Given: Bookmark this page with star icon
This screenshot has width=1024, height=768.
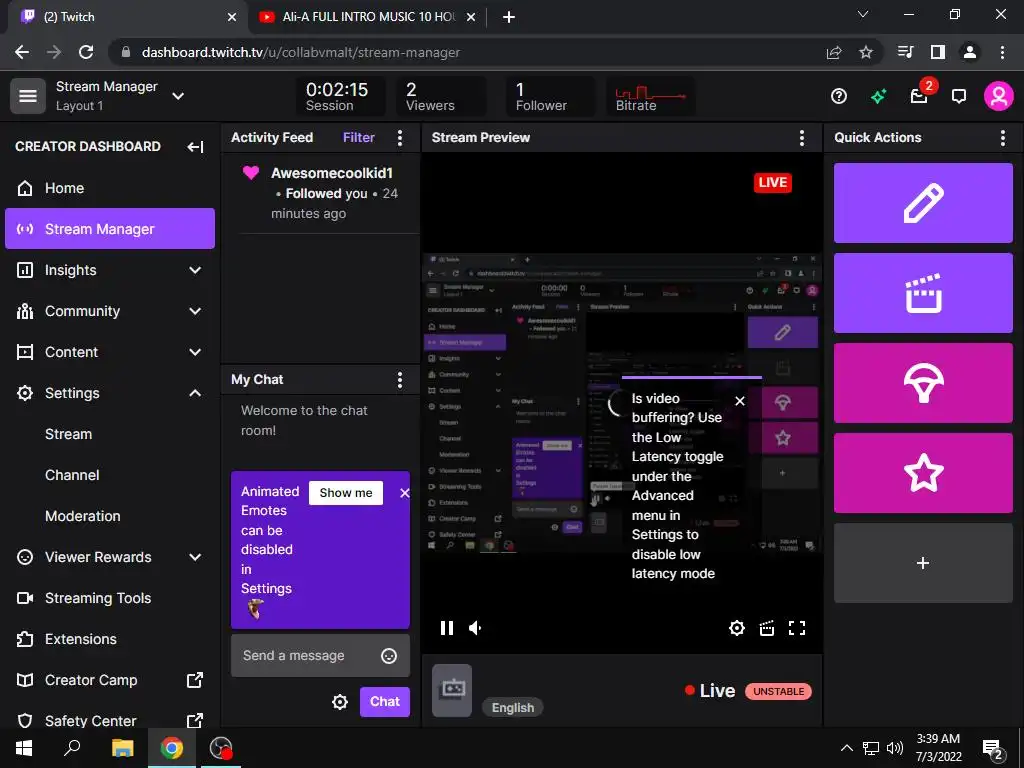Looking at the screenshot, I should point(866,52).
